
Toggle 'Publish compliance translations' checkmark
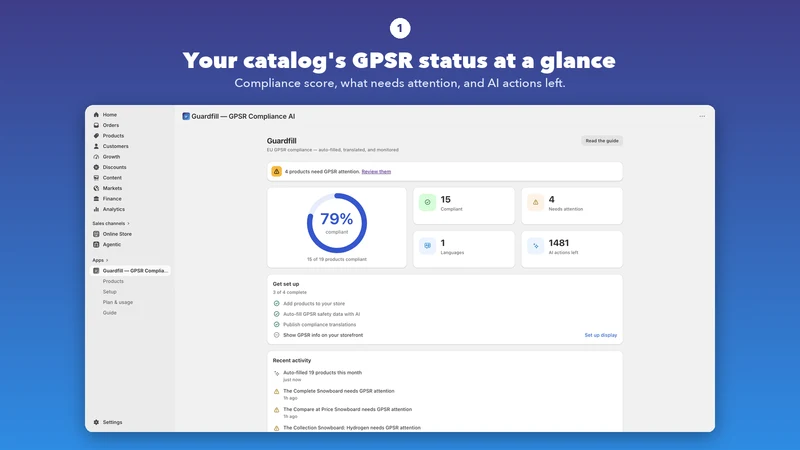coord(277,324)
